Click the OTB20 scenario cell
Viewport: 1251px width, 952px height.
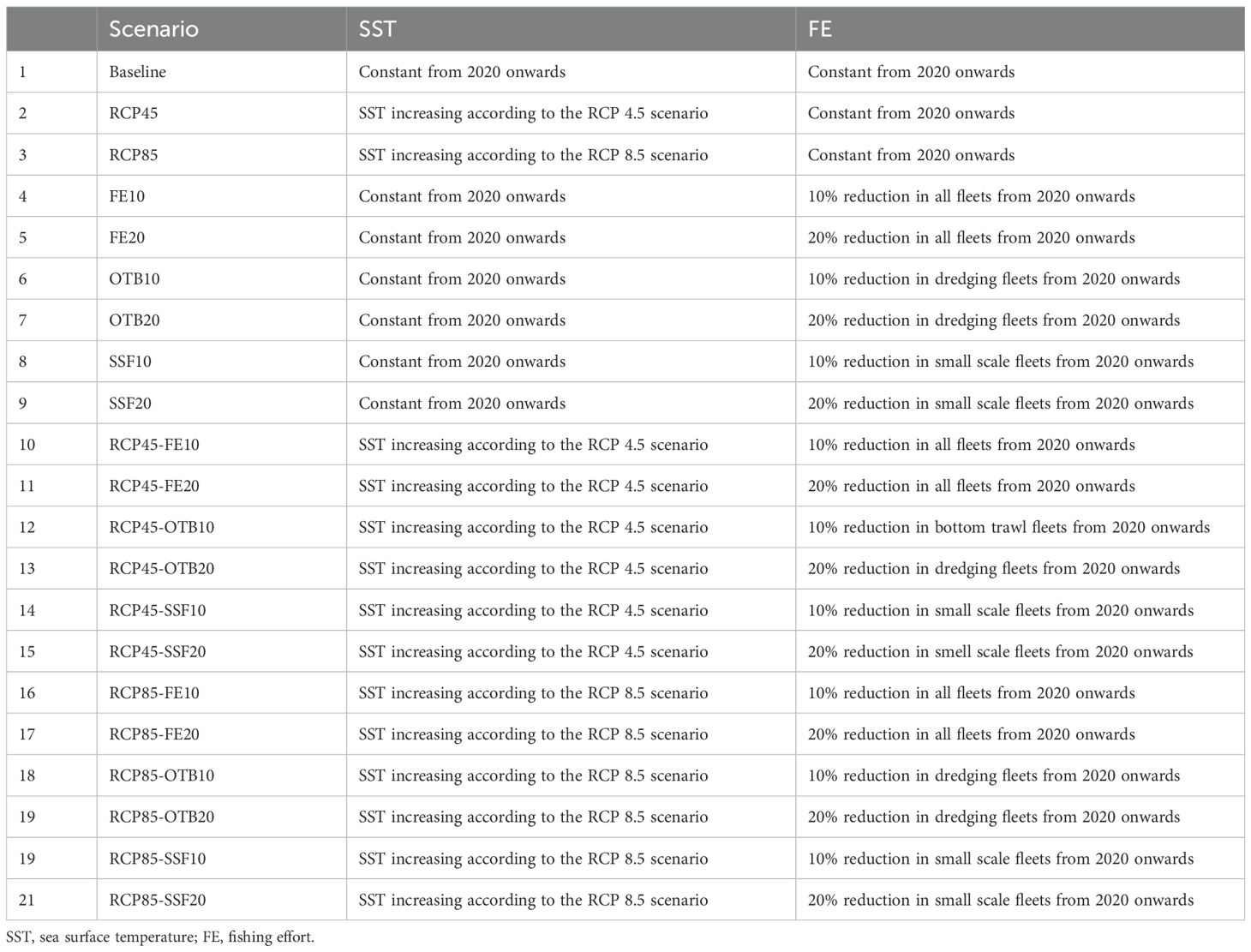(x=135, y=320)
